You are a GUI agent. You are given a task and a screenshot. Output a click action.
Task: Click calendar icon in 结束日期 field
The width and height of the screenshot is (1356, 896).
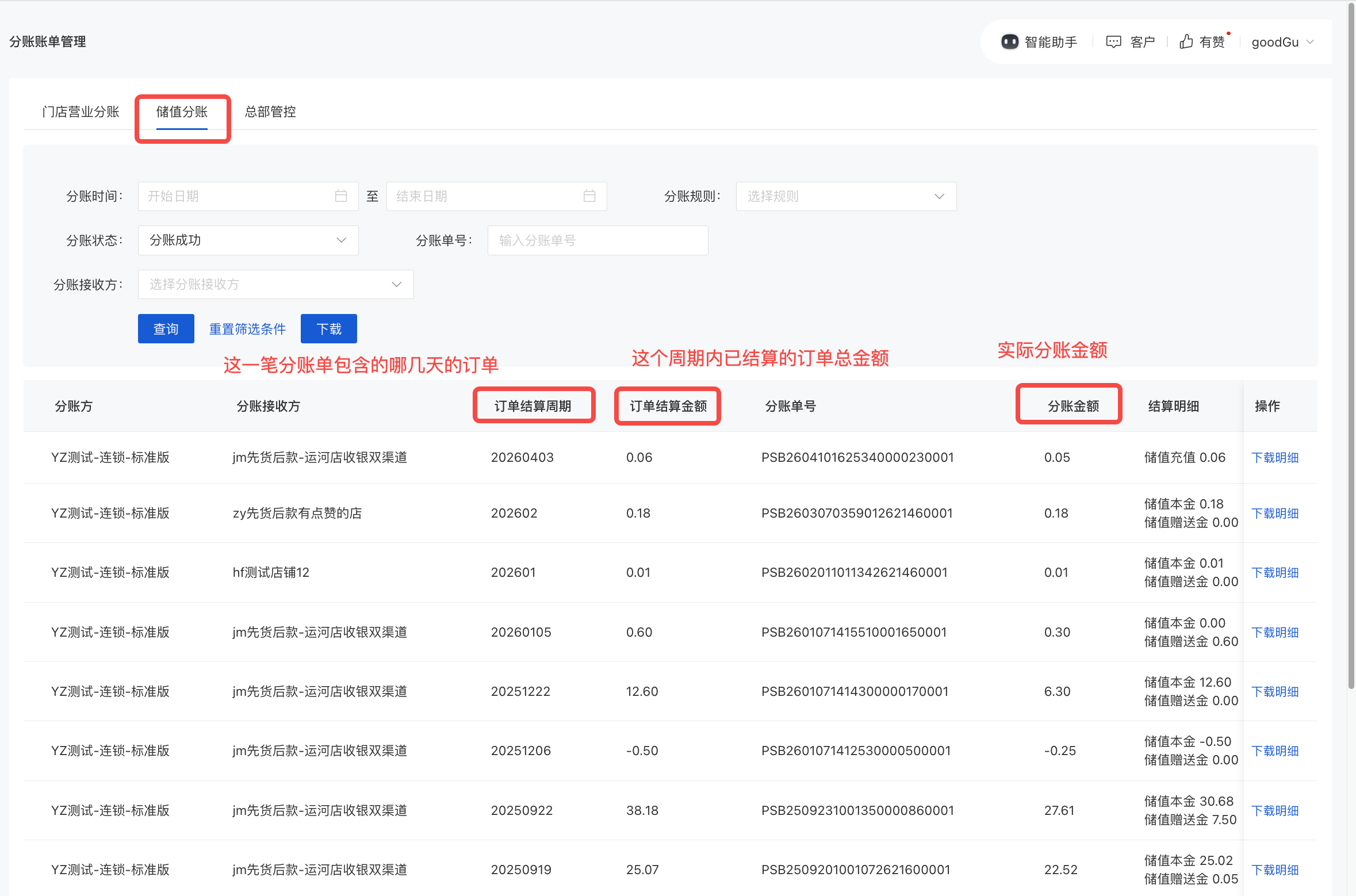tap(589, 196)
